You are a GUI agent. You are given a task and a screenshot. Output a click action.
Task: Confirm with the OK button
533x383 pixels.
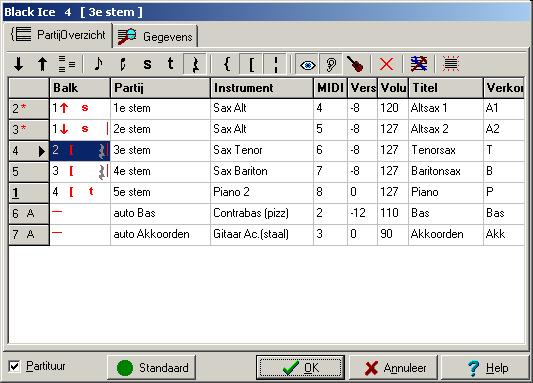click(x=300, y=367)
